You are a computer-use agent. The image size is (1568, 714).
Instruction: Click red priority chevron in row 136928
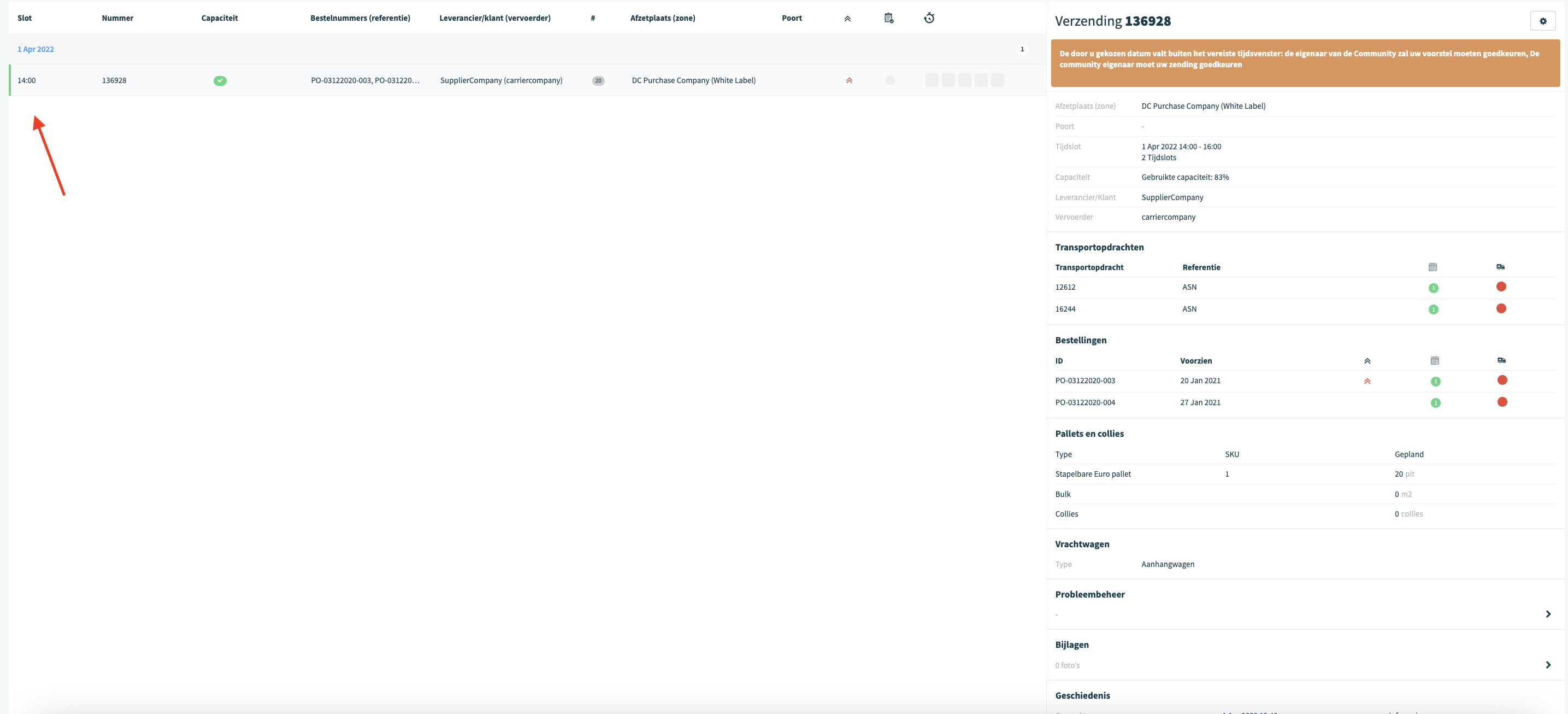tap(849, 80)
